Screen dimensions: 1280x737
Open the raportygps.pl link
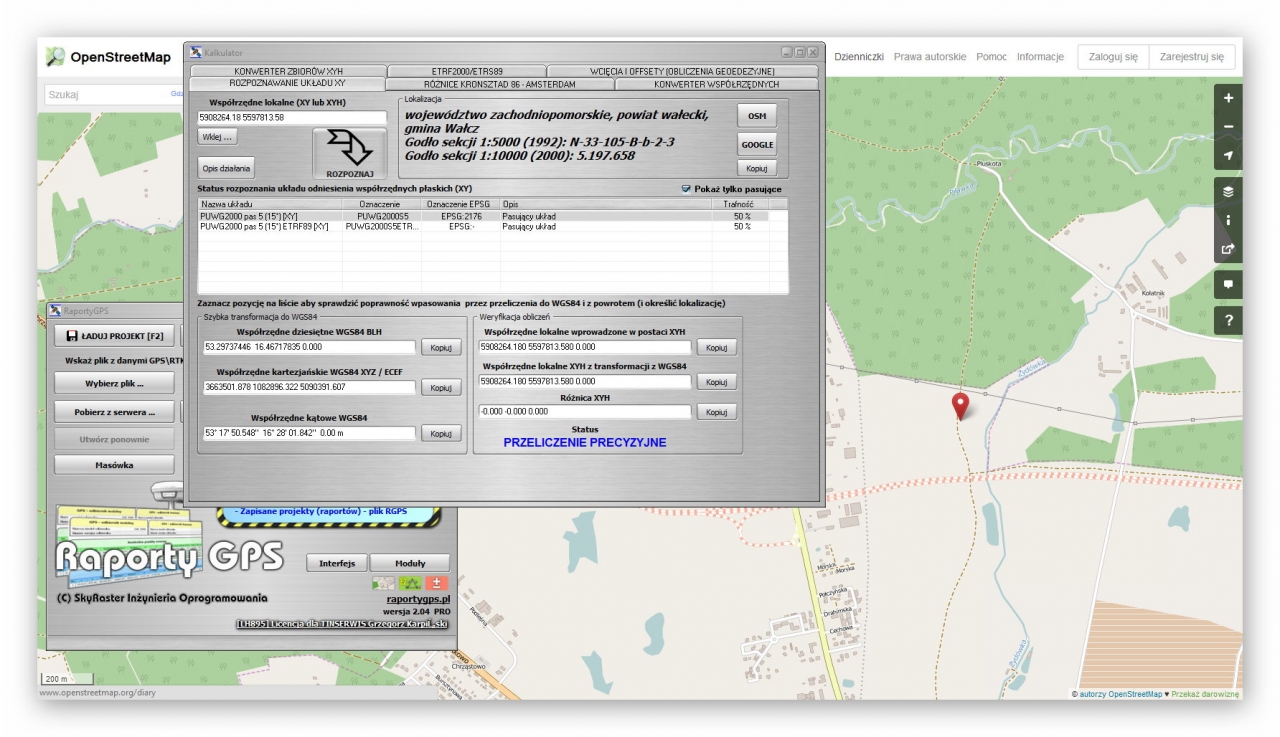418,598
